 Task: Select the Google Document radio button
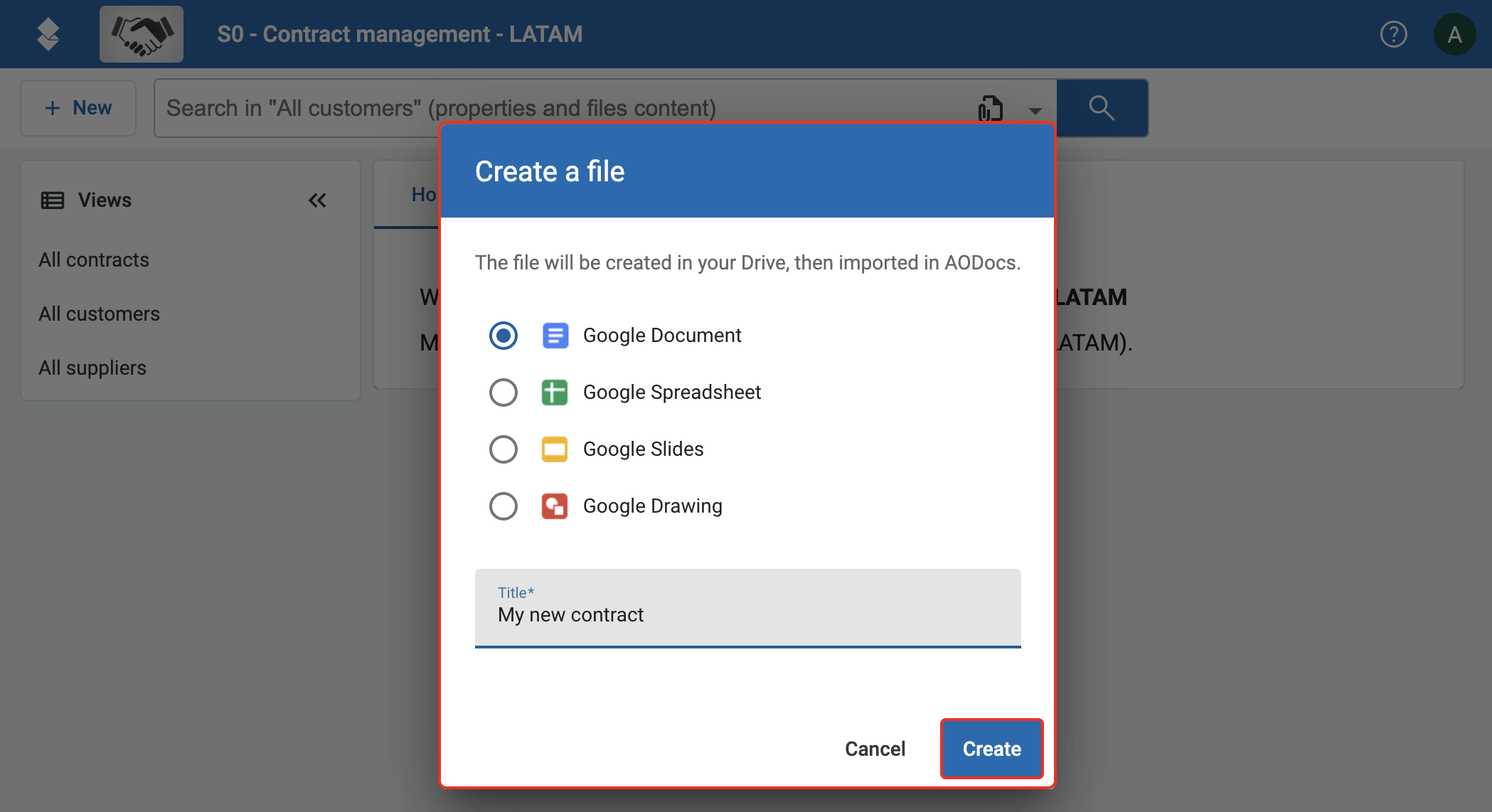pos(503,336)
